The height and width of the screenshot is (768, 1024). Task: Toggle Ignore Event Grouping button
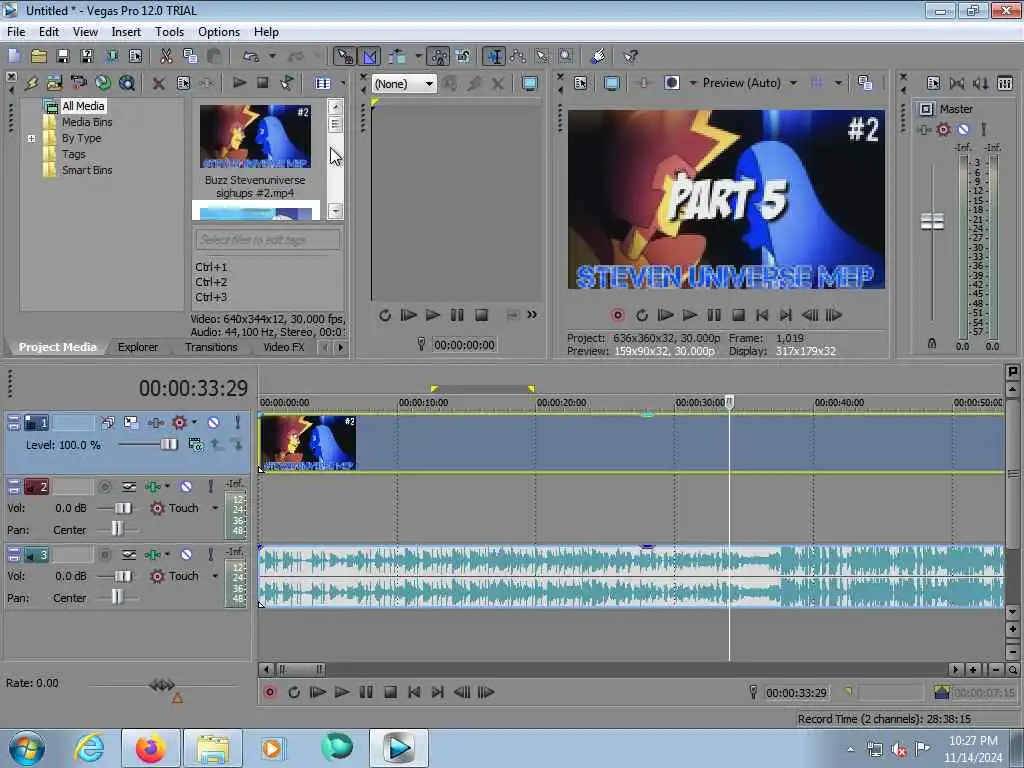pos(463,56)
